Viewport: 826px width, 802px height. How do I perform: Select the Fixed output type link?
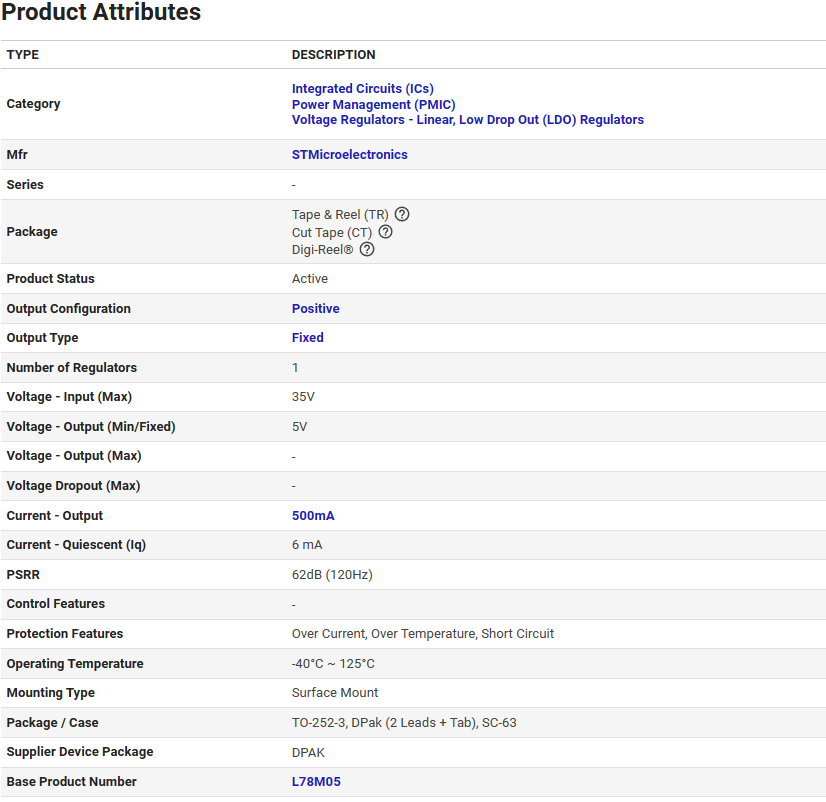[307, 338]
